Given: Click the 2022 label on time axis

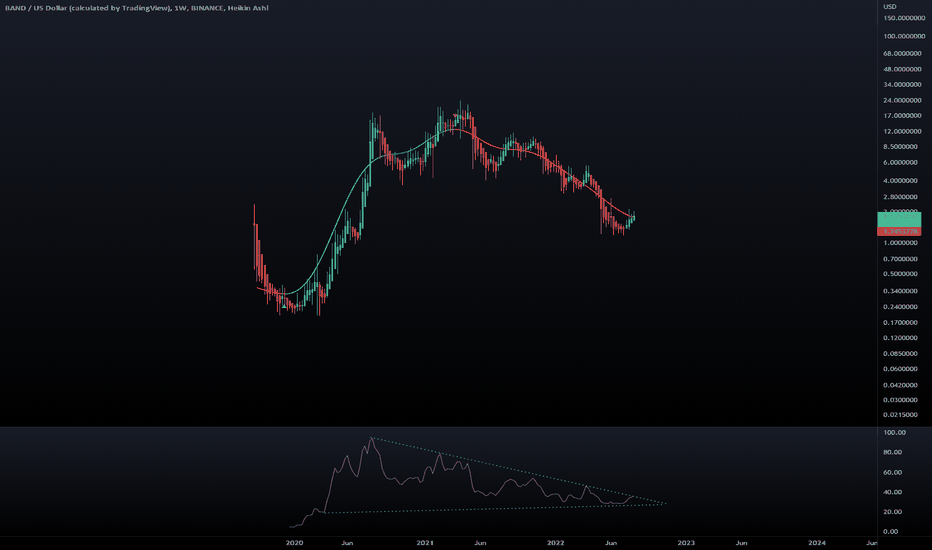Looking at the screenshot, I should 556,543.
